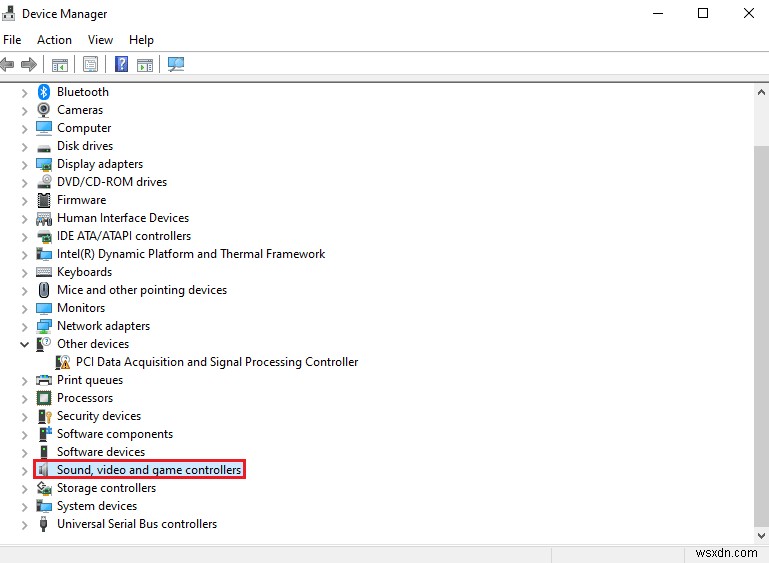This screenshot has width=769, height=563.
Task: Click the vertical scrollbar thumb
Action: point(761,335)
